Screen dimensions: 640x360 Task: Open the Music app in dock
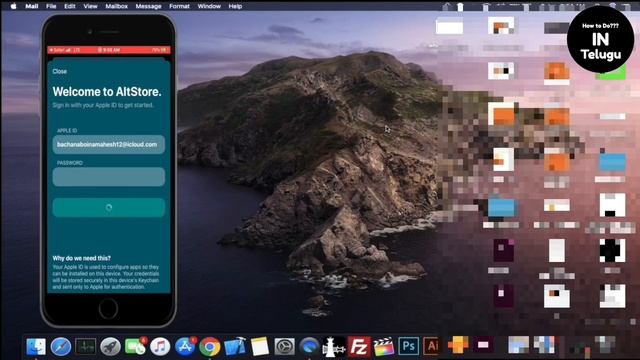[160, 347]
